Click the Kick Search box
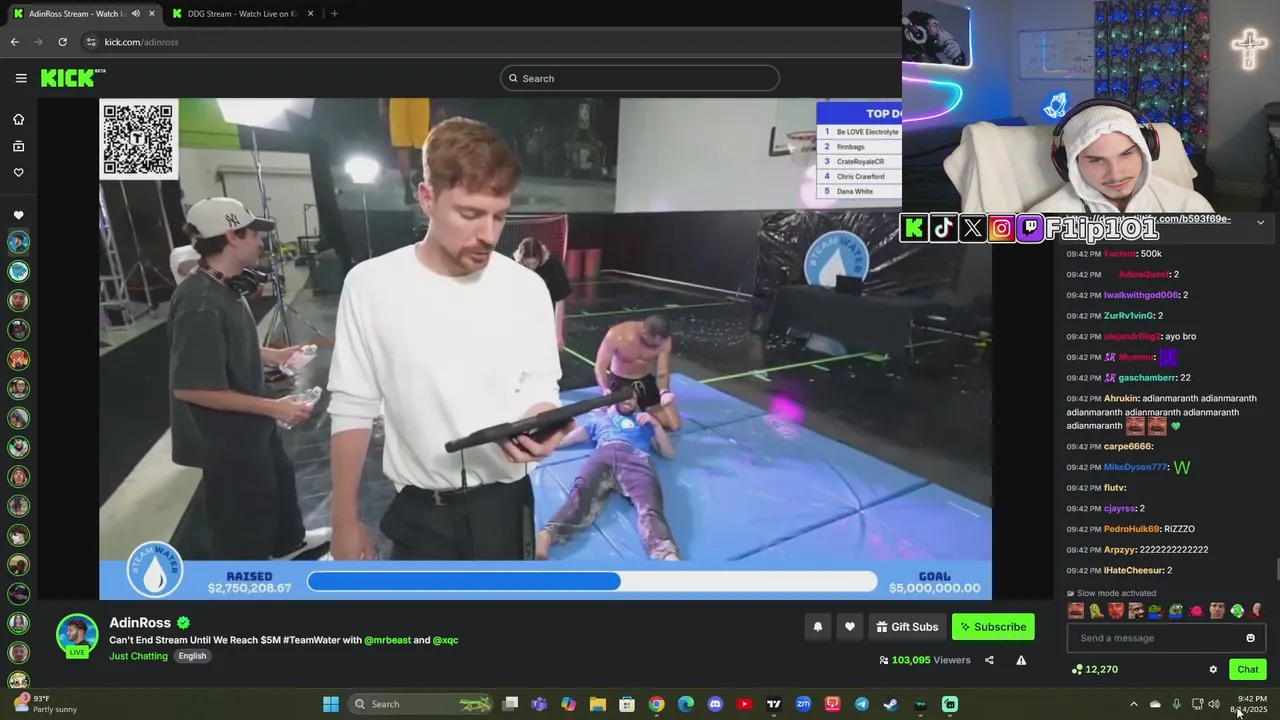The width and height of the screenshot is (1280, 720). [640, 78]
